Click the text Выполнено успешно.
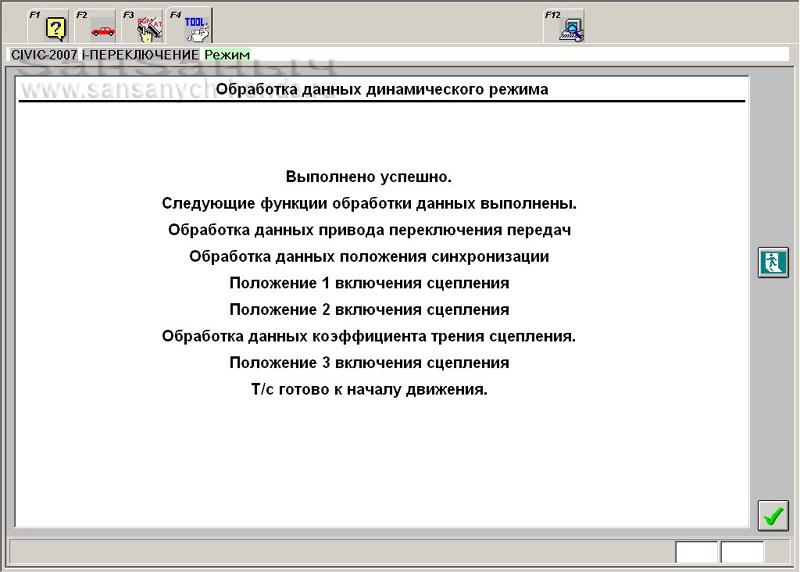Image resolution: width=800 pixels, height=572 pixels. [368, 177]
